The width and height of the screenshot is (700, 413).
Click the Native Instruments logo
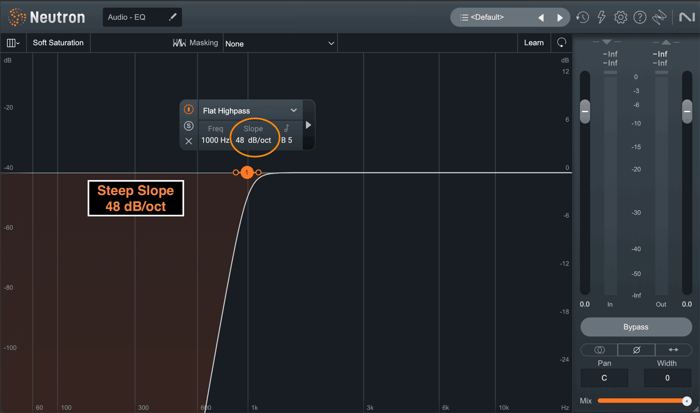pyautogui.click(x=687, y=17)
